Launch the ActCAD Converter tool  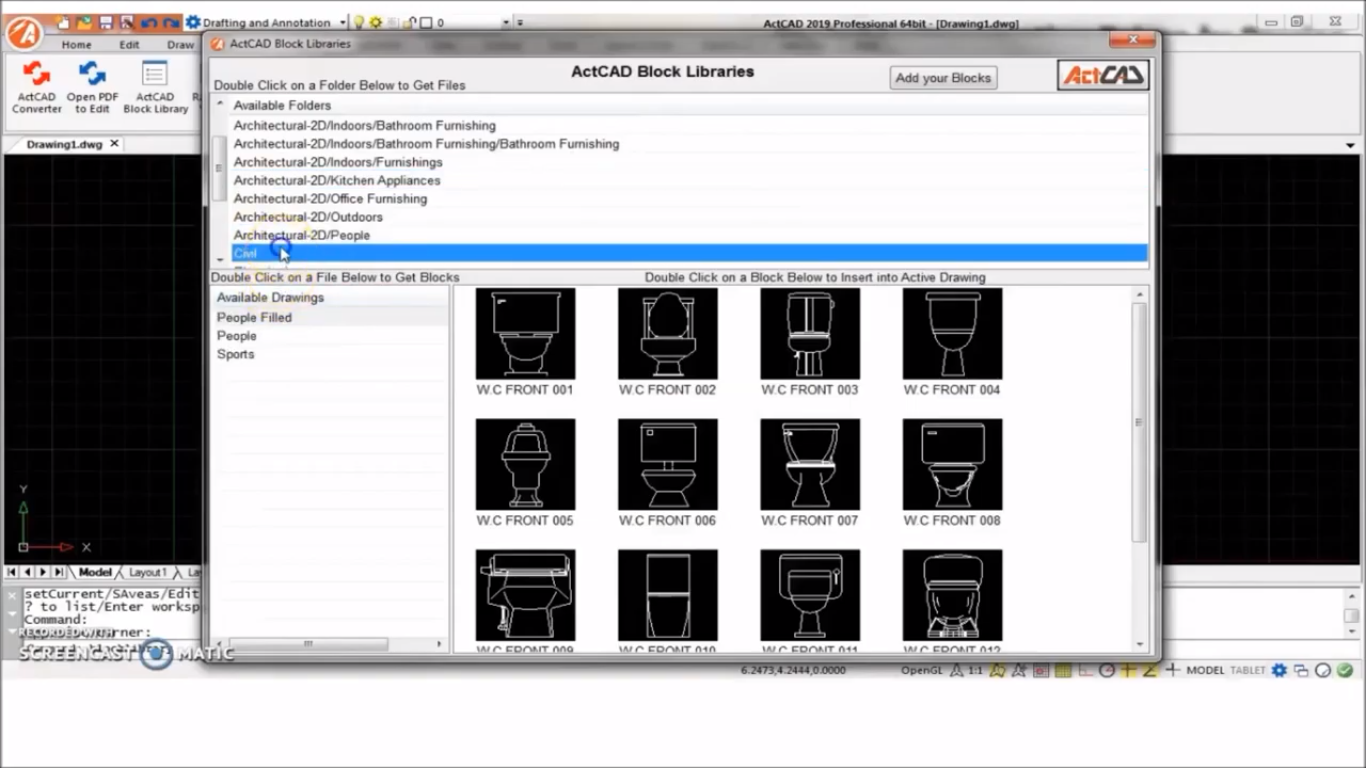point(37,87)
